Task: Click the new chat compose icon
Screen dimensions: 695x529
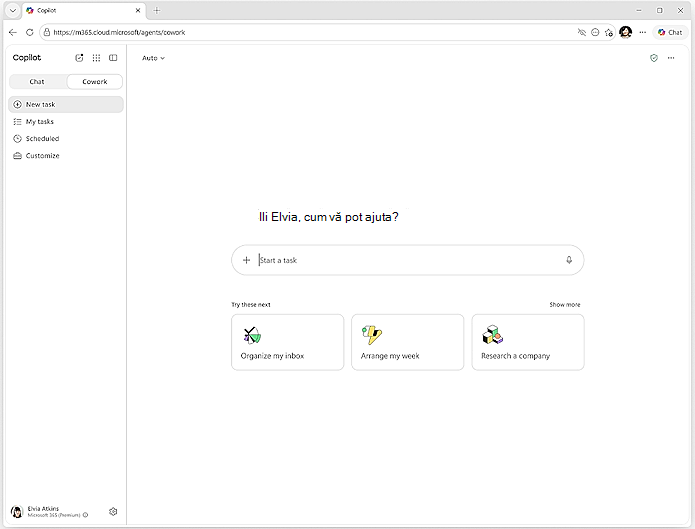Action: pyautogui.click(x=79, y=58)
